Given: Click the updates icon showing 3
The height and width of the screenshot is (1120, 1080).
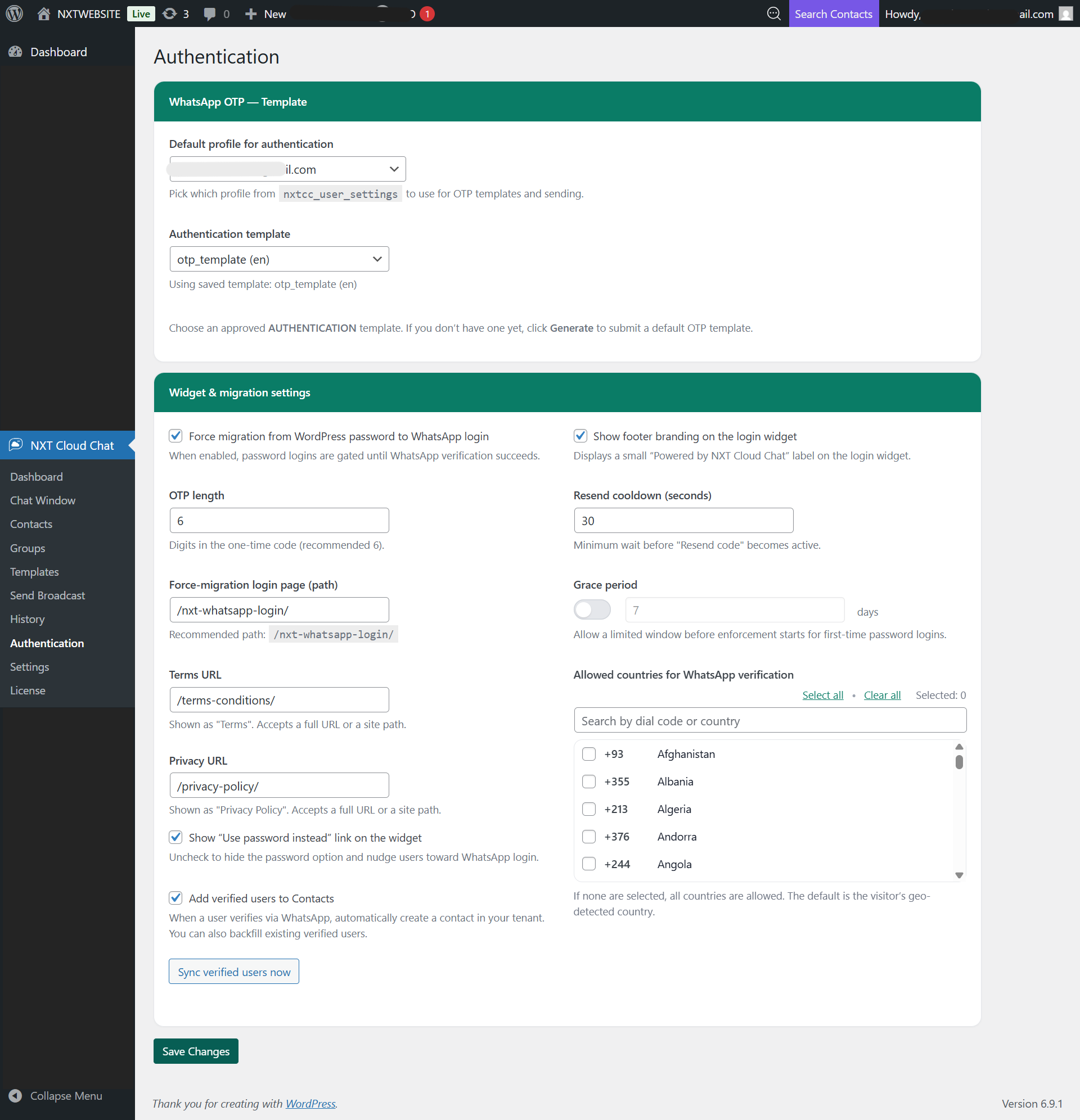Looking at the screenshot, I should [x=169, y=13].
